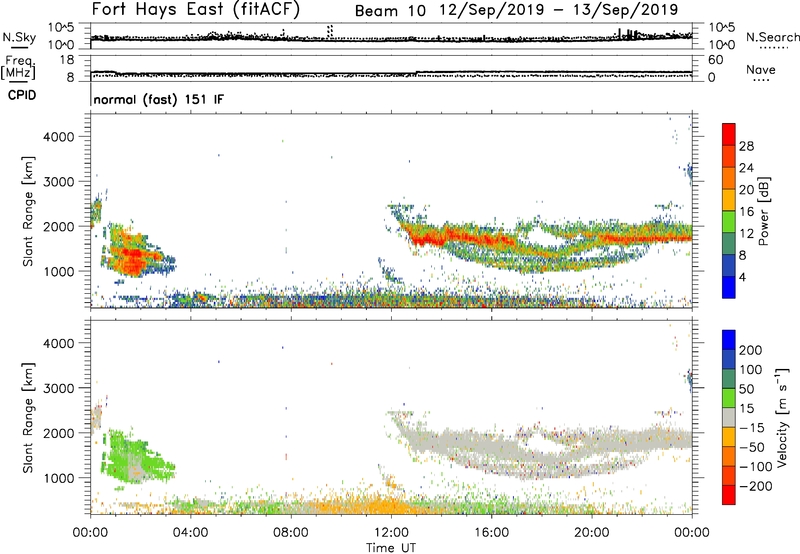This screenshot has height=554, width=800.
Task: Click the '28' power colorbar label
Action: click(x=746, y=146)
